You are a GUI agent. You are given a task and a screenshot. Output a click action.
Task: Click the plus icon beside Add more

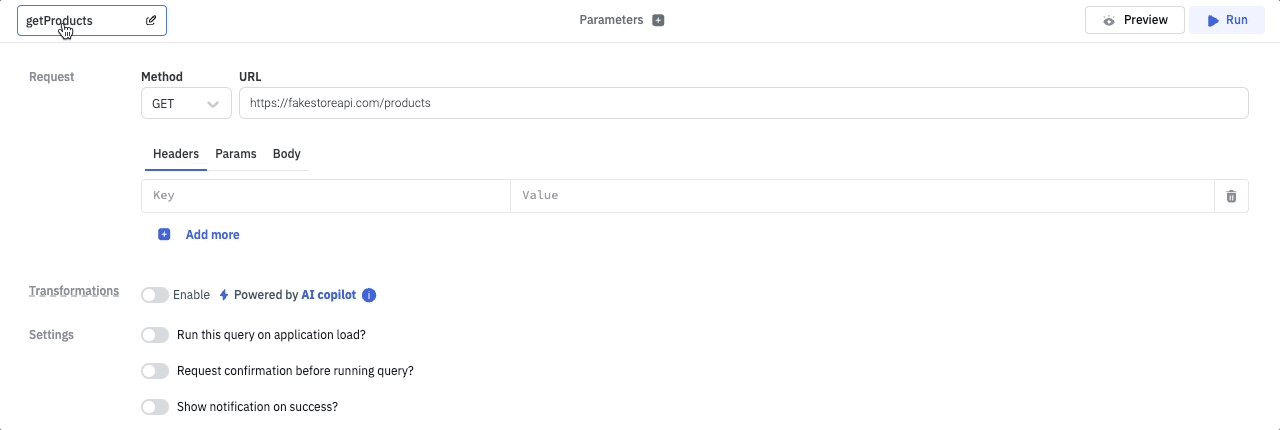pyautogui.click(x=164, y=235)
